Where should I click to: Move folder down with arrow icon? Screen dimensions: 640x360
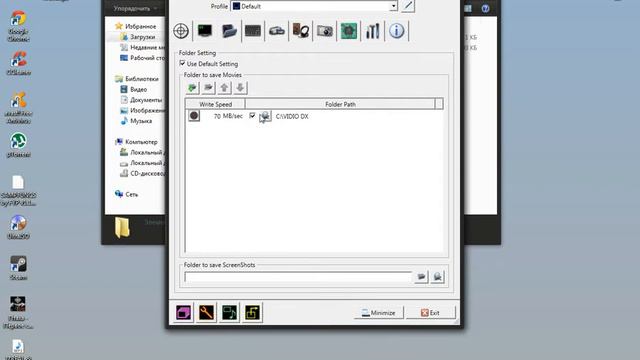(x=240, y=87)
